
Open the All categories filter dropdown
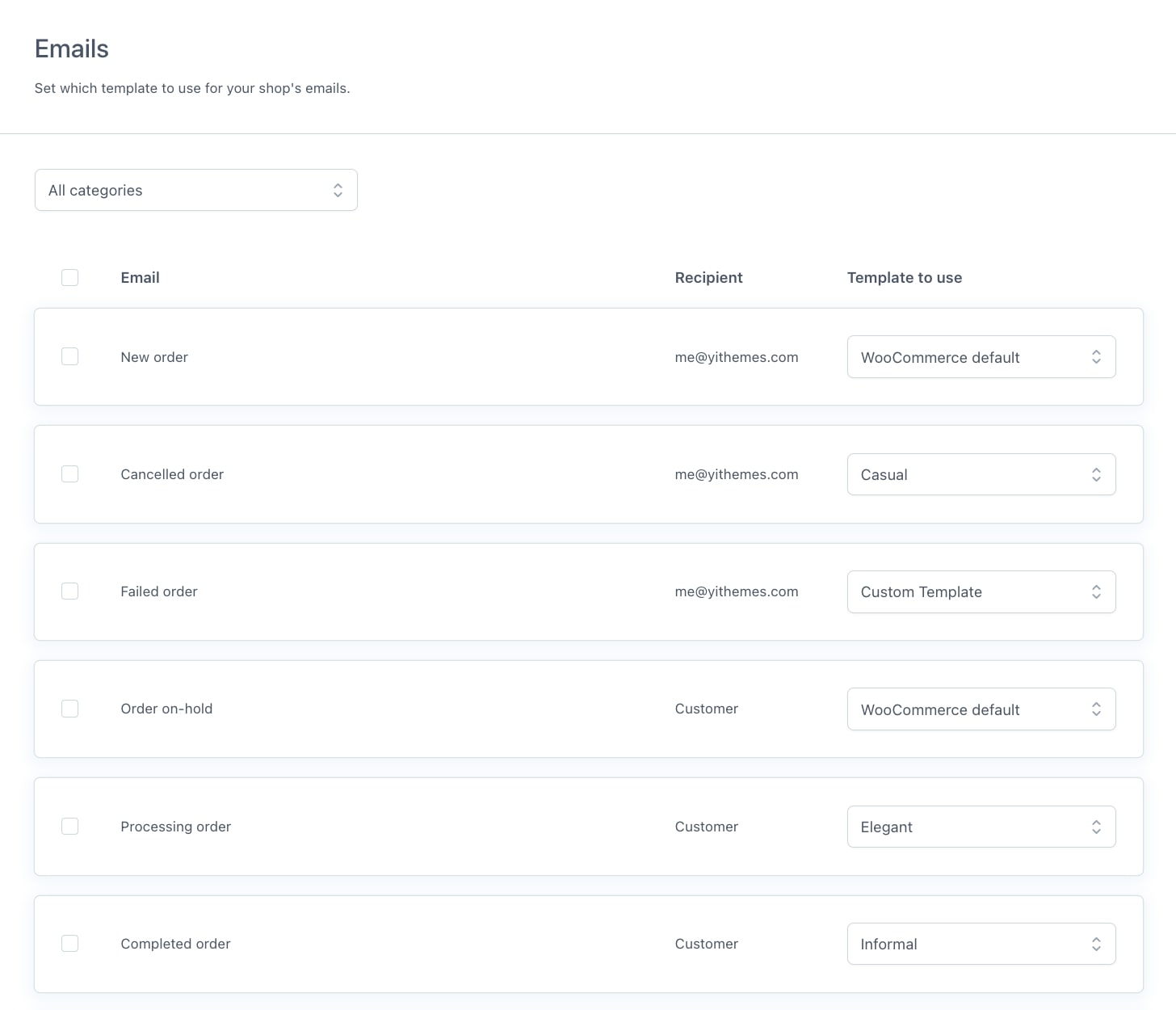coord(195,190)
